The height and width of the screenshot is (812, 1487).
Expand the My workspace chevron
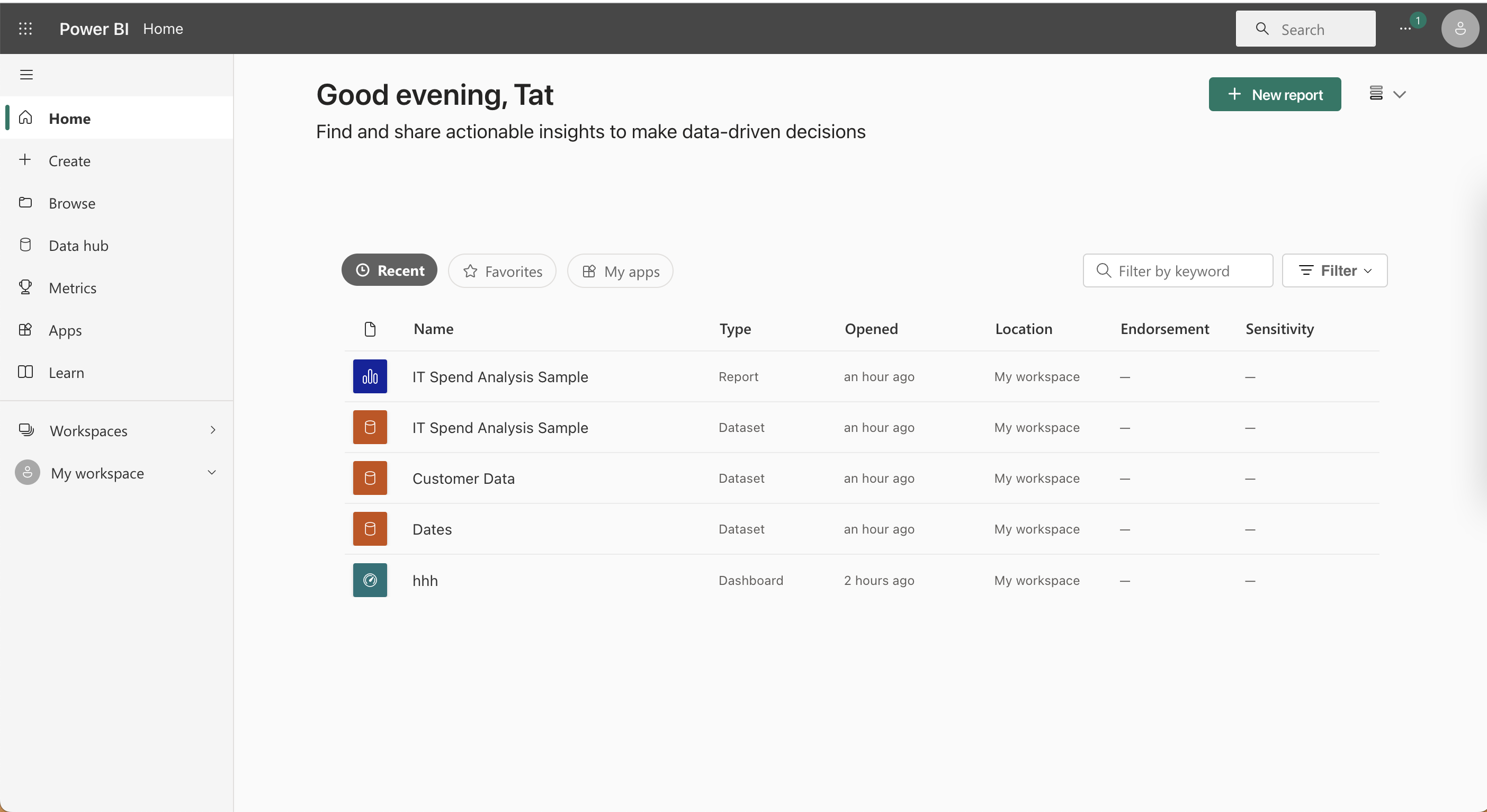tap(212, 473)
